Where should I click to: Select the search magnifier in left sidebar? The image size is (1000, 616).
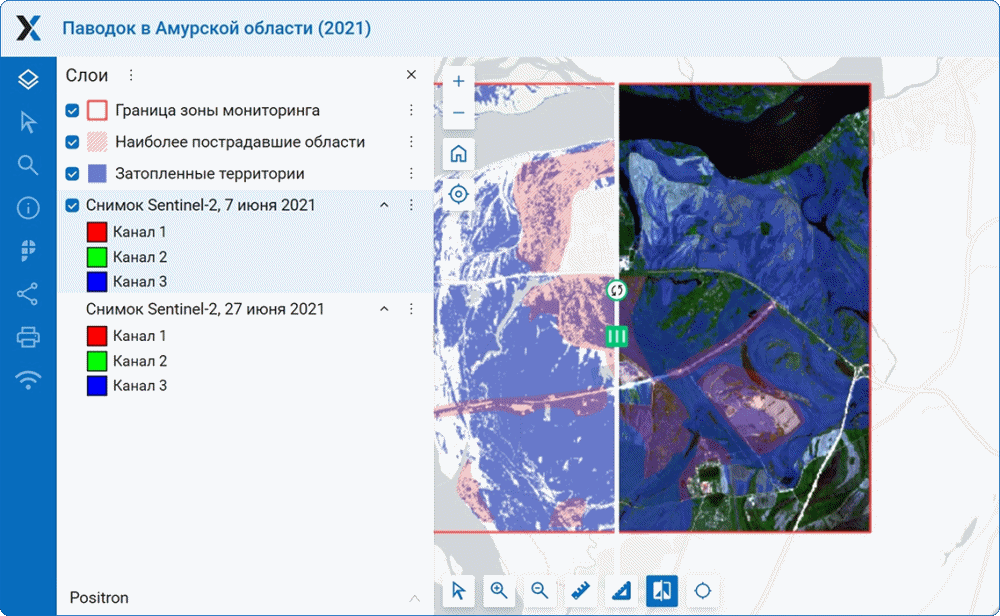coord(28,165)
